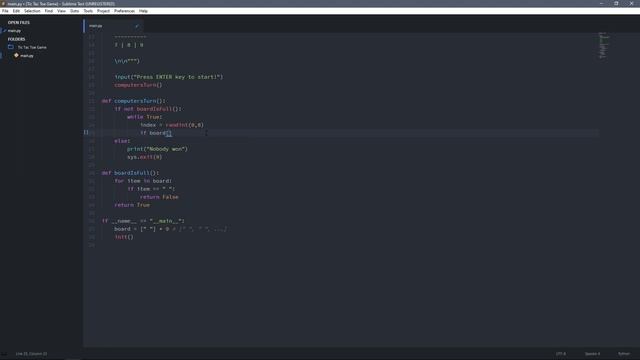
Task: Click the minimap code preview
Action: pyautogui.click(x=604, y=45)
